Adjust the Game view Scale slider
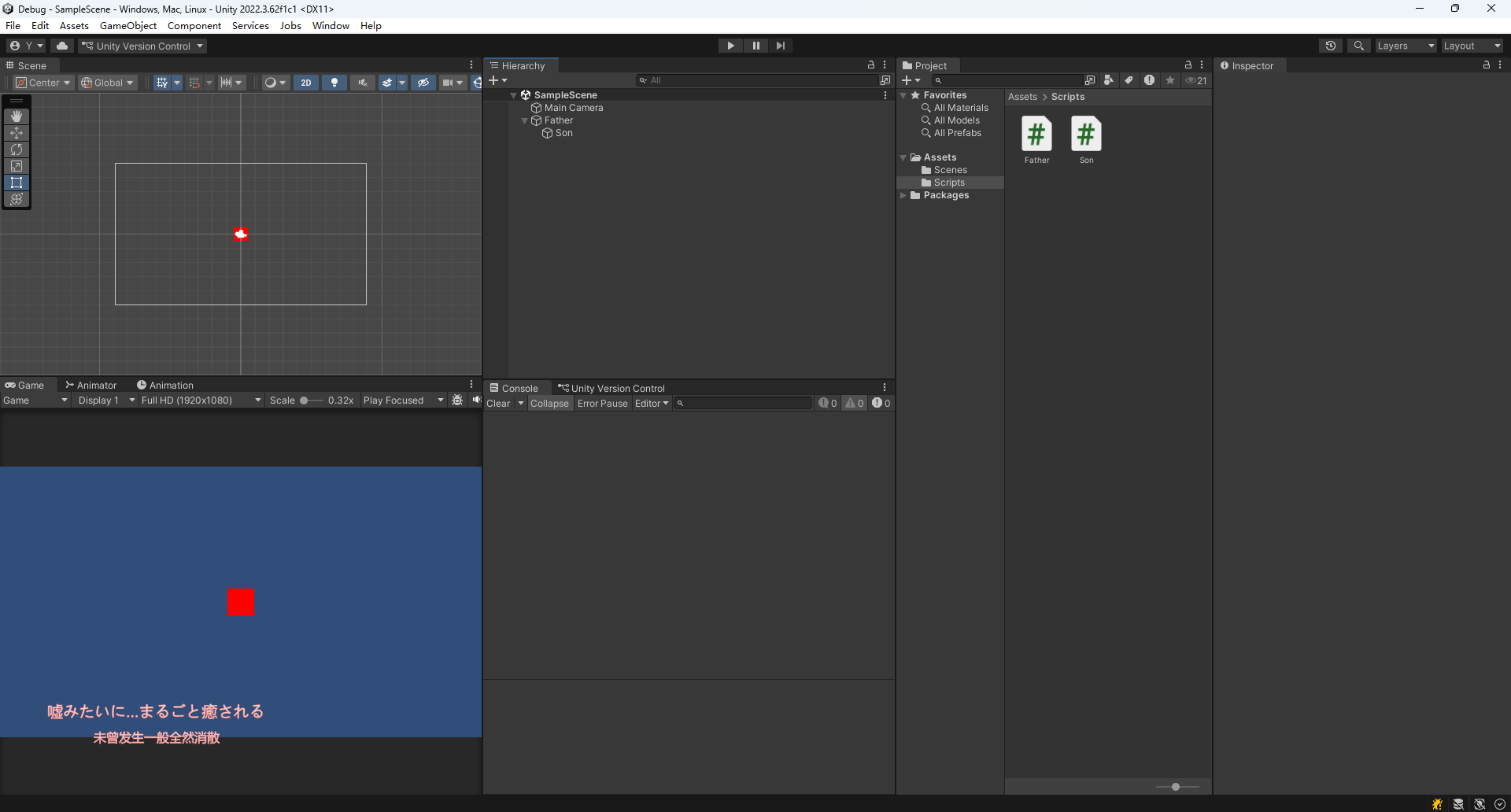The width and height of the screenshot is (1511, 812). [x=305, y=400]
